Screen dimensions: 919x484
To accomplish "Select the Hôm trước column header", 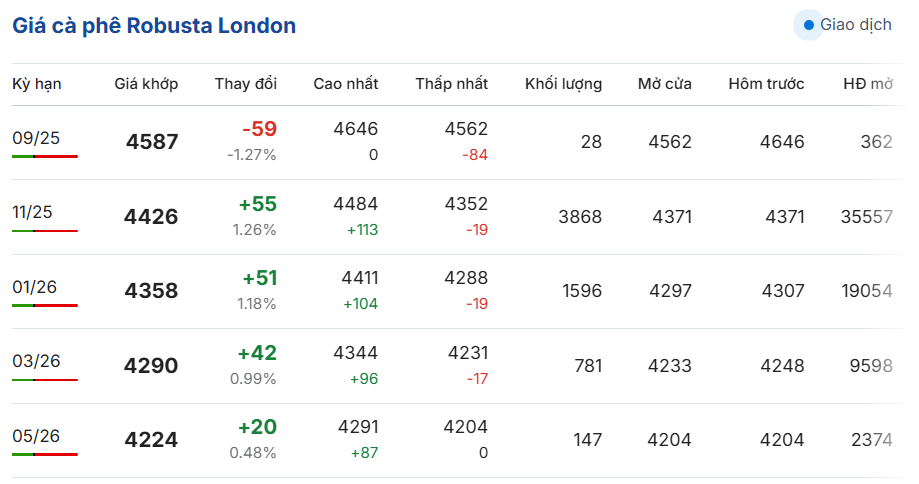I will click(x=766, y=84).
